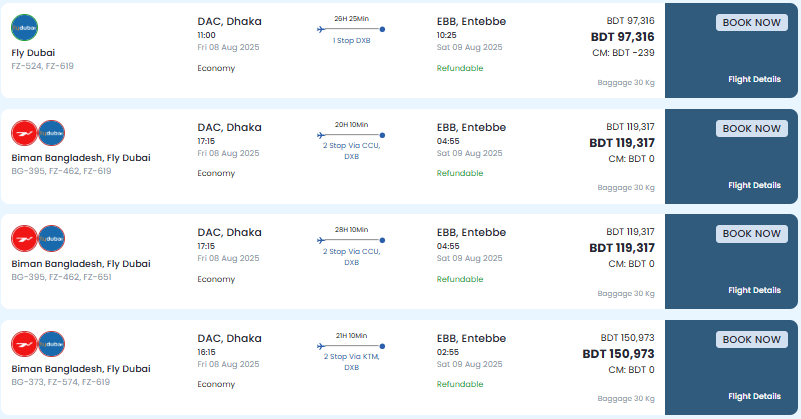Click the Refundable label on the first flight

point(460,68)
